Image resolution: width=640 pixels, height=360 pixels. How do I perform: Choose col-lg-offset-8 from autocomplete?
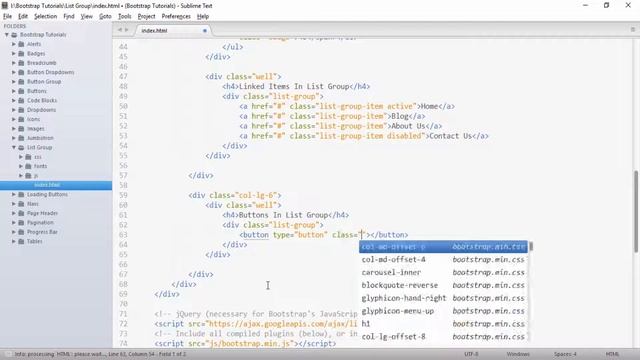point(443,337)
